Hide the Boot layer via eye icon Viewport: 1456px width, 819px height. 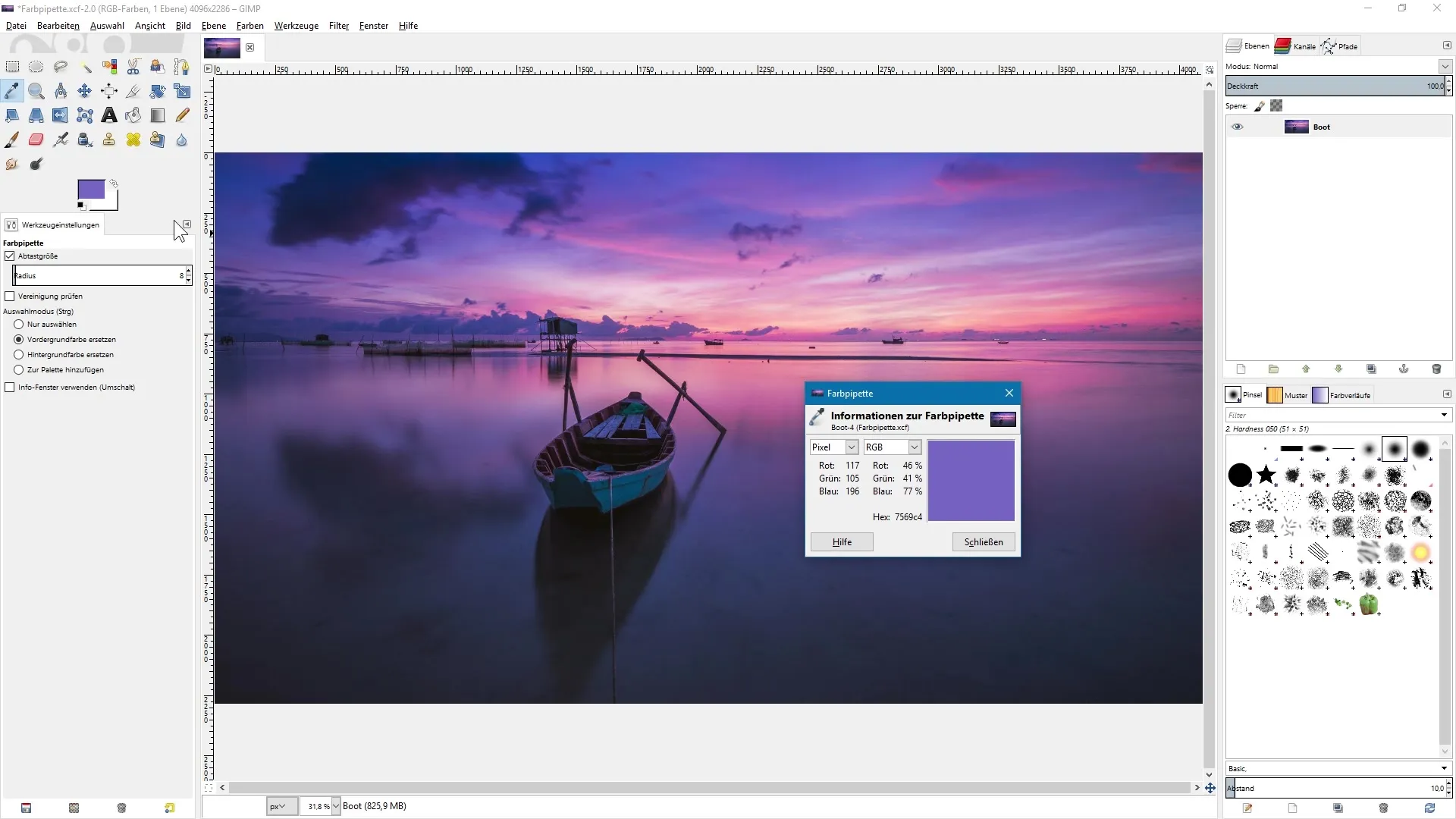click(x=1237, y=127)
